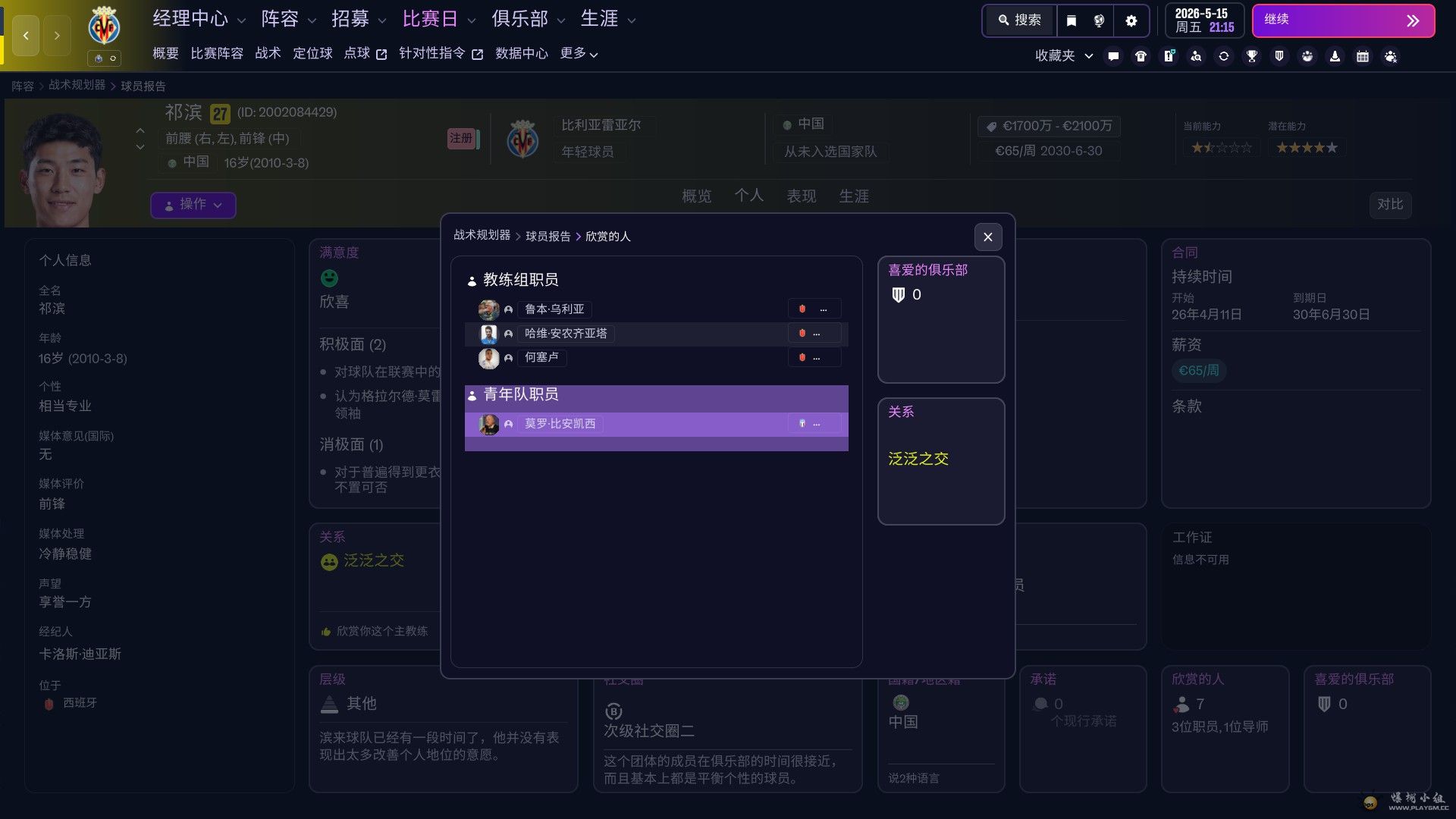Close the 欣赏的人 popup dialog
The height and width of the screenshot is (819, 1456).
[x=987, y=237]
